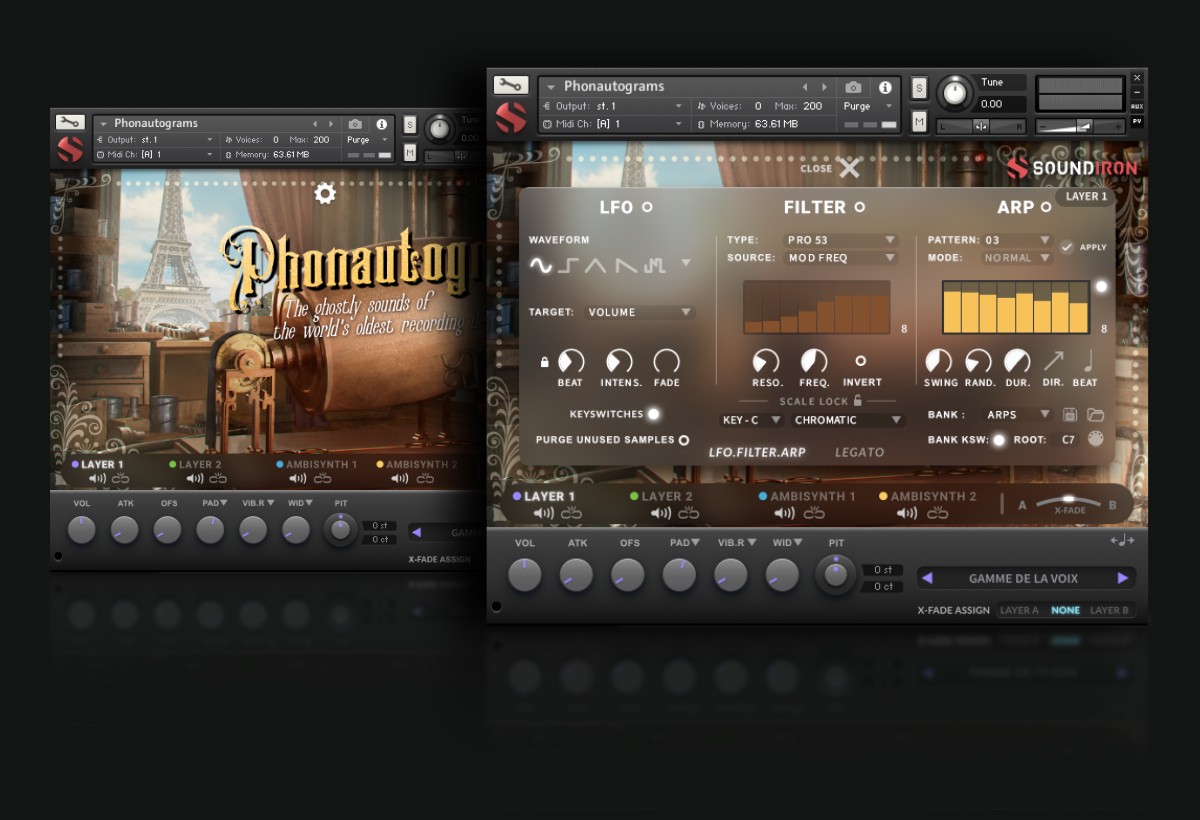1200x820 pixels.
Task: Open the CHROMATIC scale dropdown
Action: click(849, 420)
